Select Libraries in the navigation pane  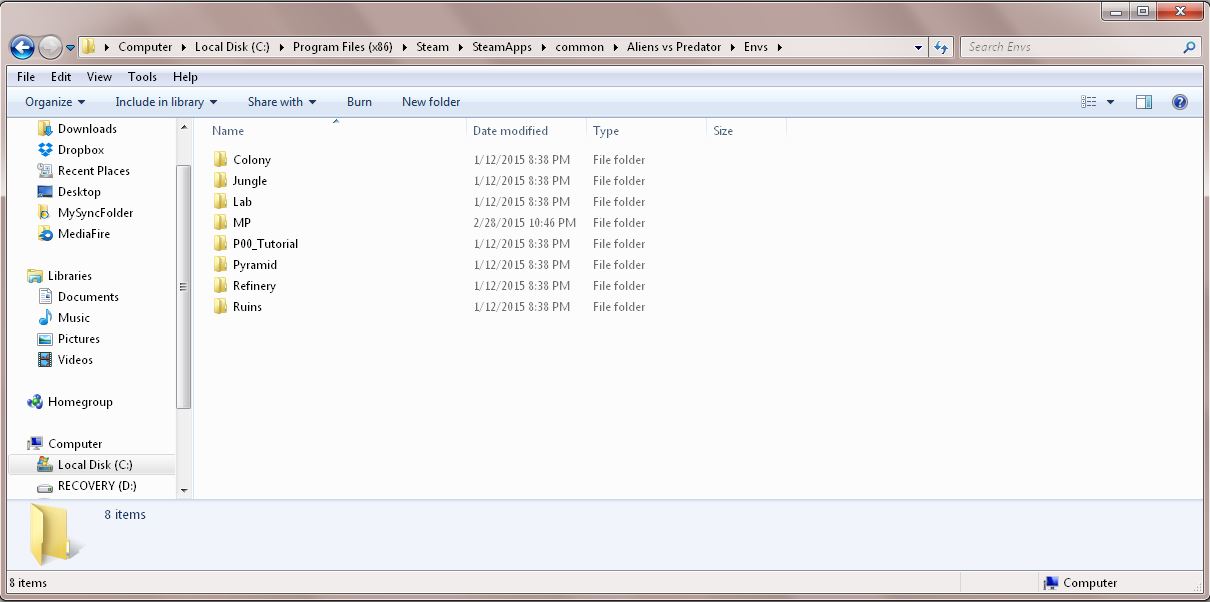[x=70, y=276]
